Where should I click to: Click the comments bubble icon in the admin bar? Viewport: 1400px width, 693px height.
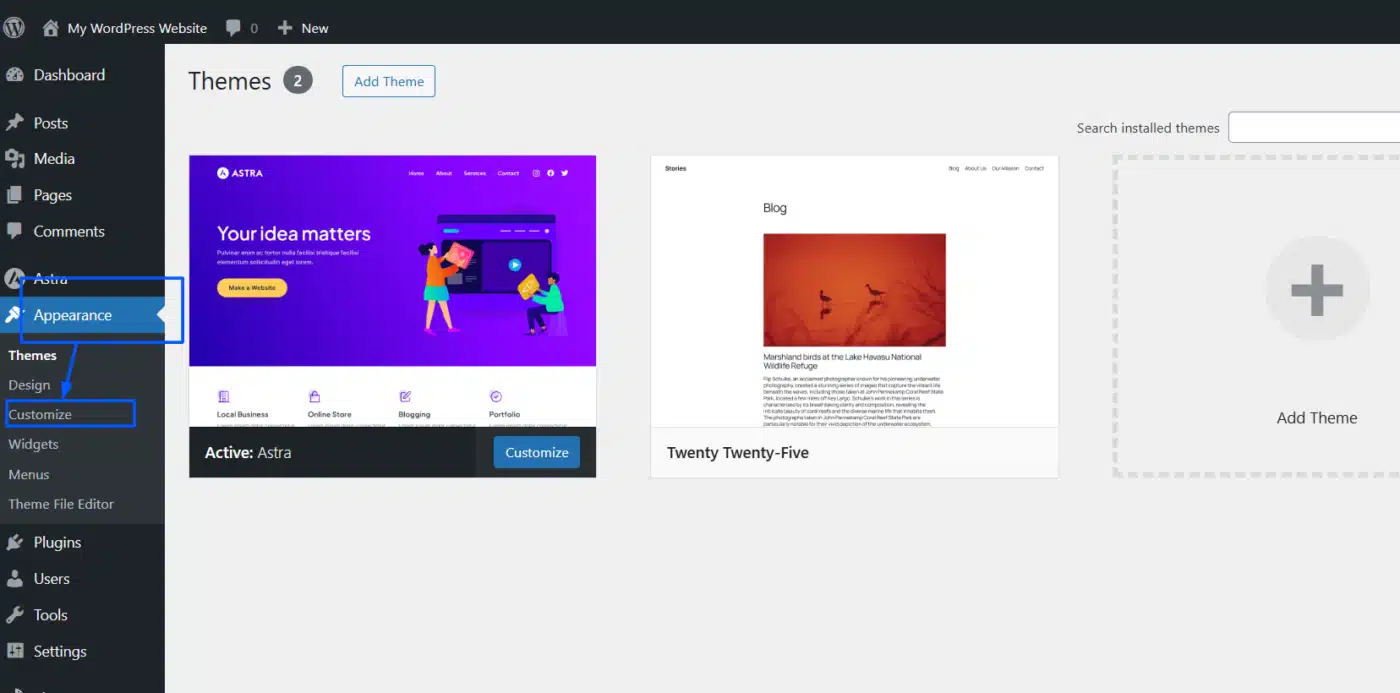(x=234, y=28)
